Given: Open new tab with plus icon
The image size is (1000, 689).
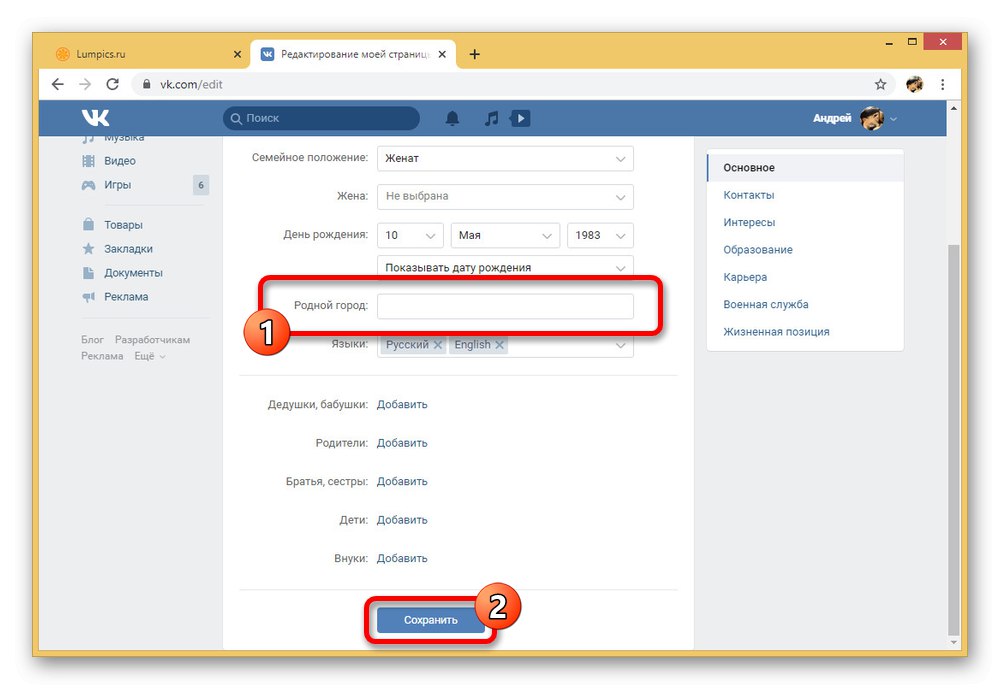Looking at the screenshot, I should point(474,54).
